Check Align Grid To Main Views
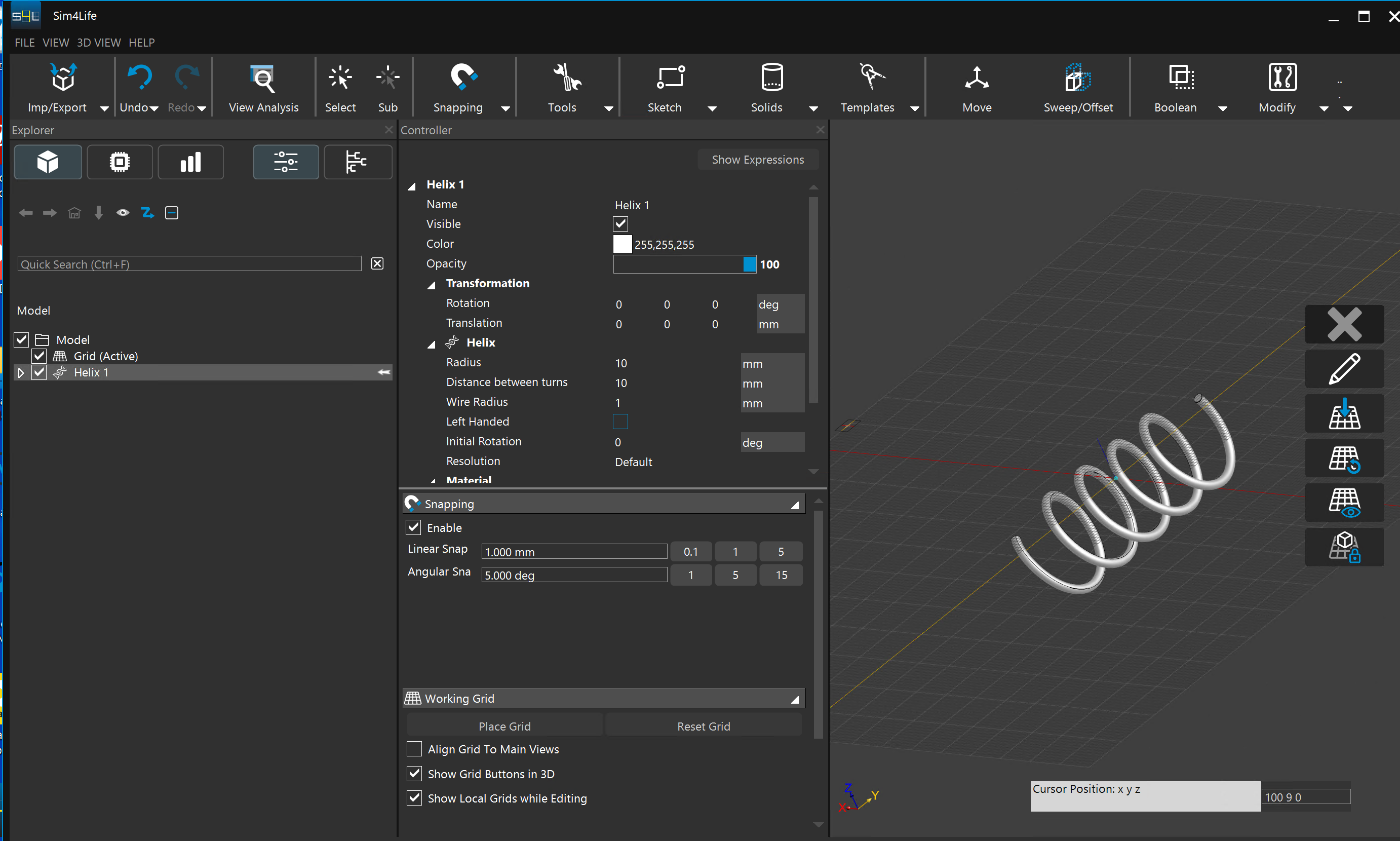Image resolution: width=1400 pixels, height=841 pixels. 414,749
